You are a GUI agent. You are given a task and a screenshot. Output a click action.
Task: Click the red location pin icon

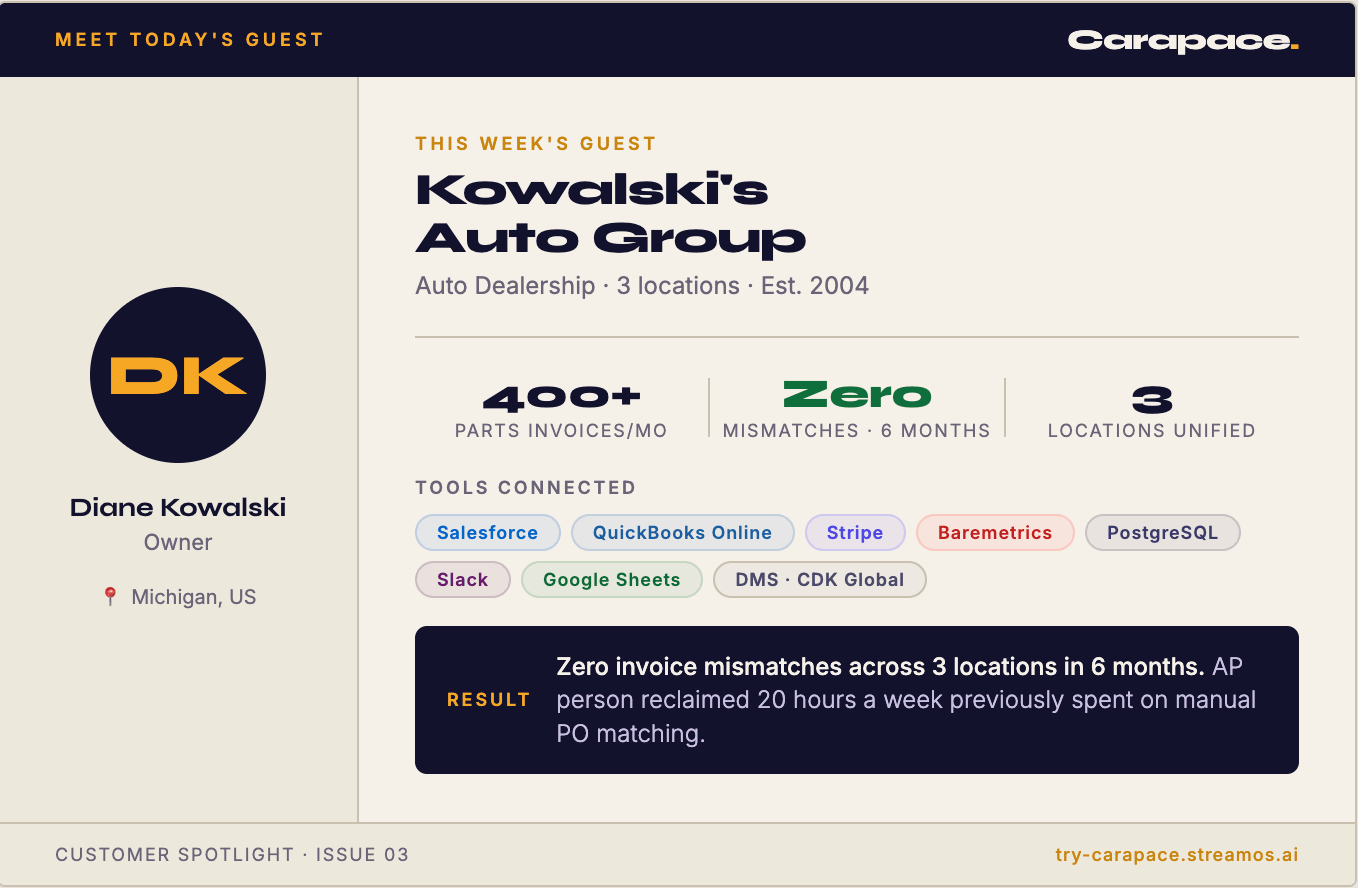coord(110,597)
